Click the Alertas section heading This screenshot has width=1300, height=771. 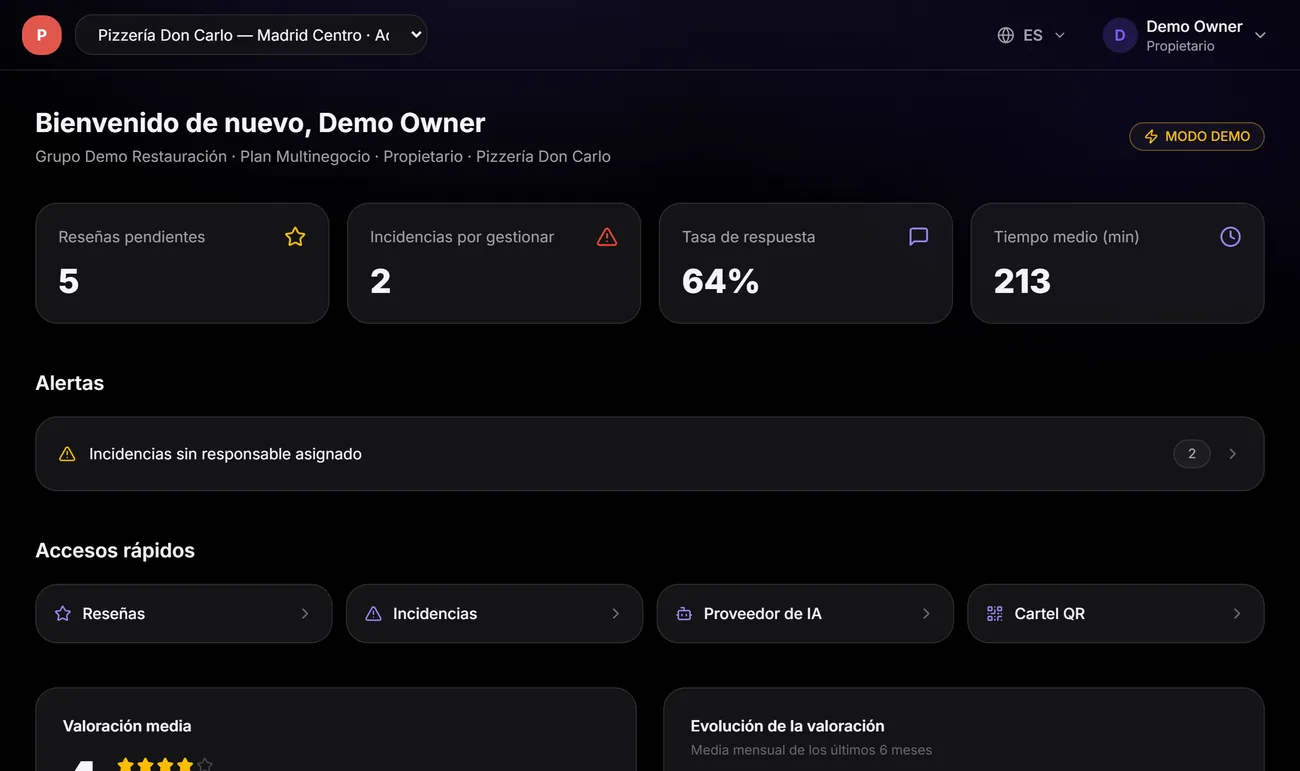click(70, 383)
